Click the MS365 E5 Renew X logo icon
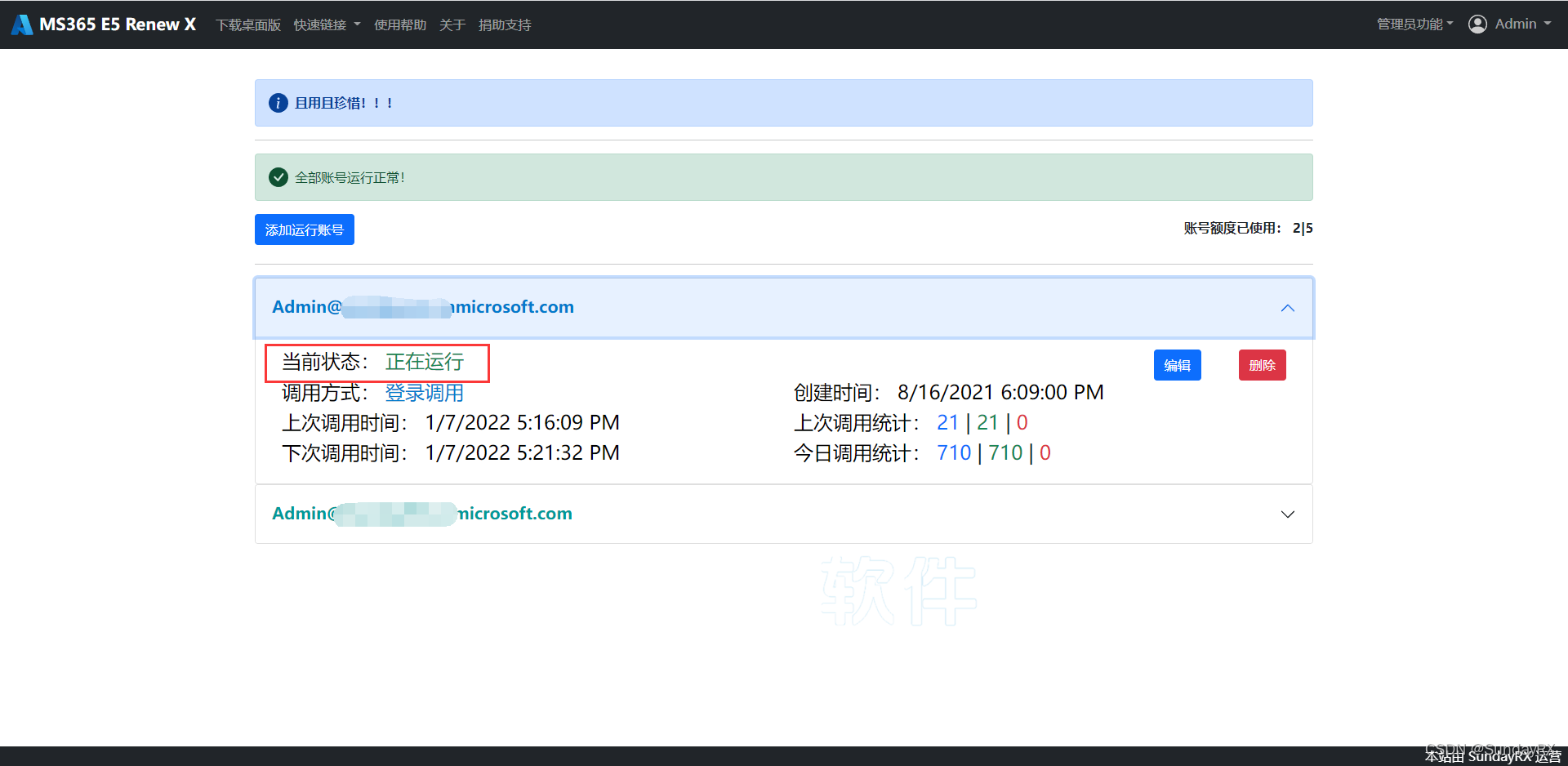The width and height of the screenshot is (1568, 766). click(22, 24)
